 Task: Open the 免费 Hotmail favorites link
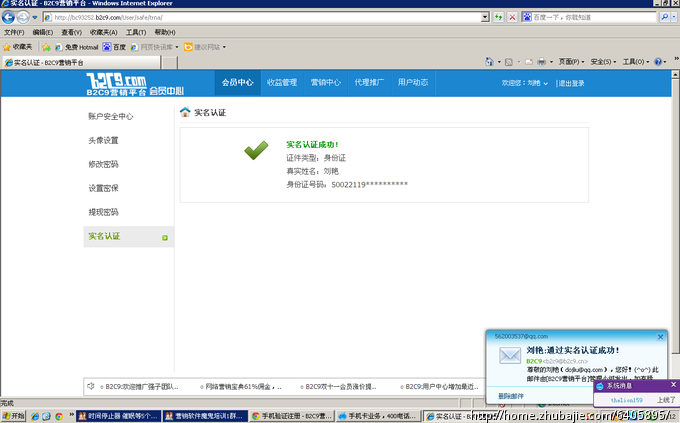(x=76, y=47)
